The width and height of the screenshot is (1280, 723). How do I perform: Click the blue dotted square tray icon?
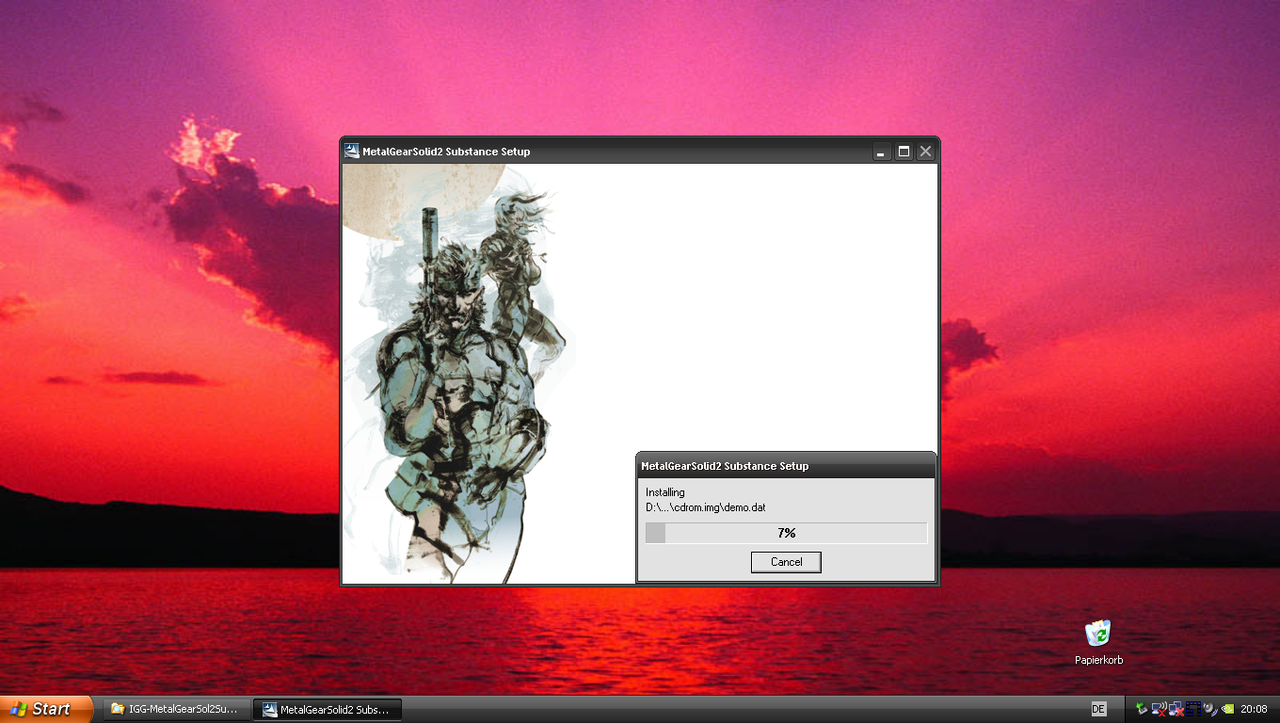click(x=1192, y=709)
